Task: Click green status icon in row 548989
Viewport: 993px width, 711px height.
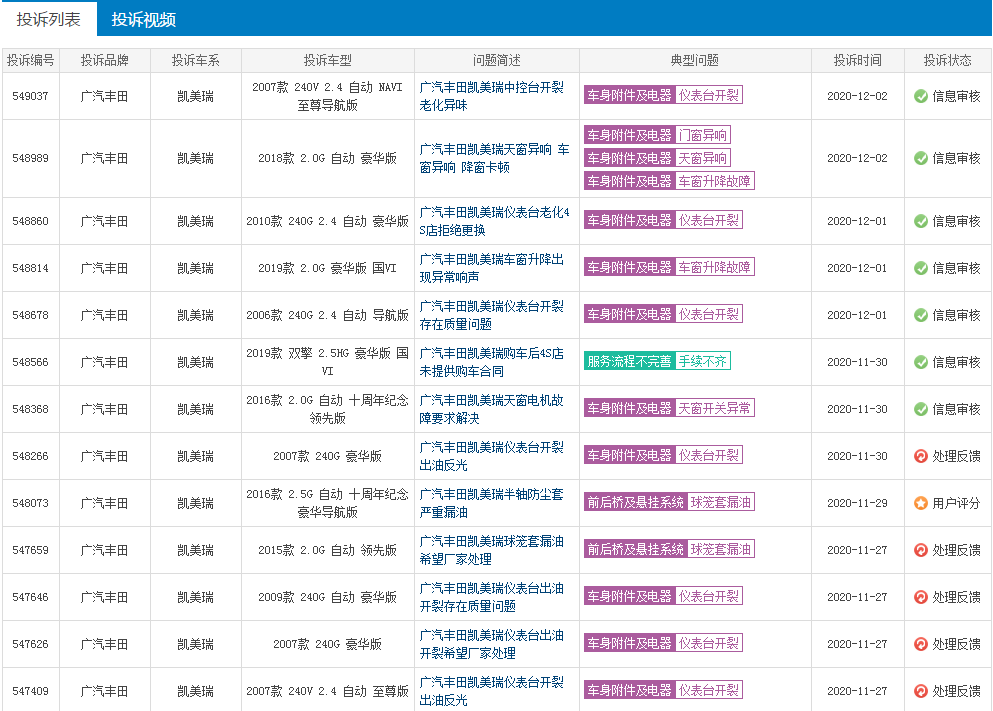Action: (921, 158)
